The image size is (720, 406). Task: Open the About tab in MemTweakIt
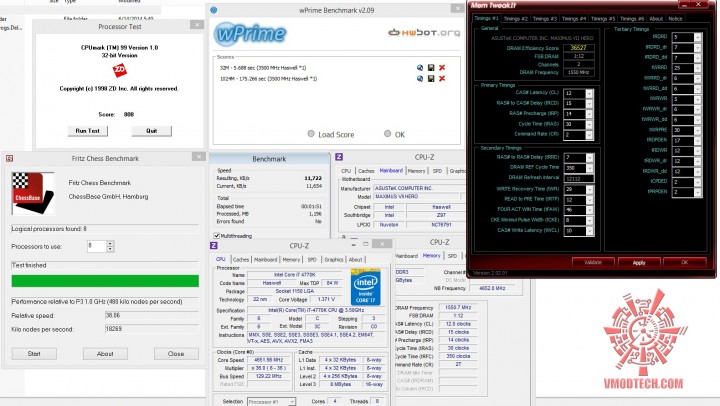656,19
